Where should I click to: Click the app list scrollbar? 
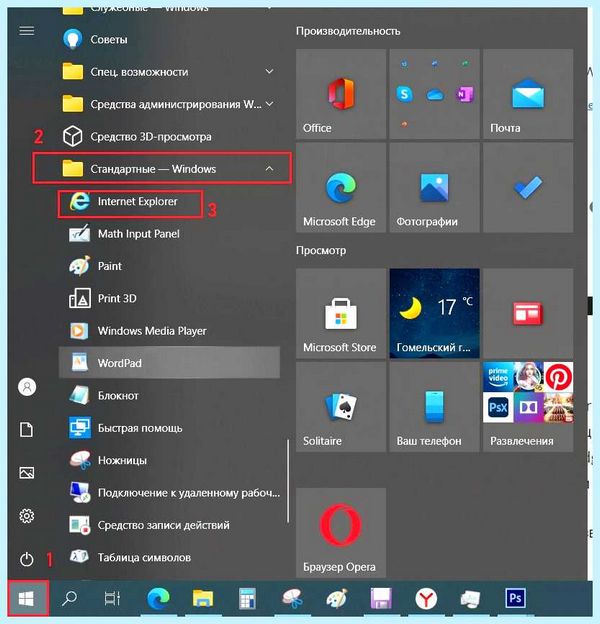tap(288, 481)
